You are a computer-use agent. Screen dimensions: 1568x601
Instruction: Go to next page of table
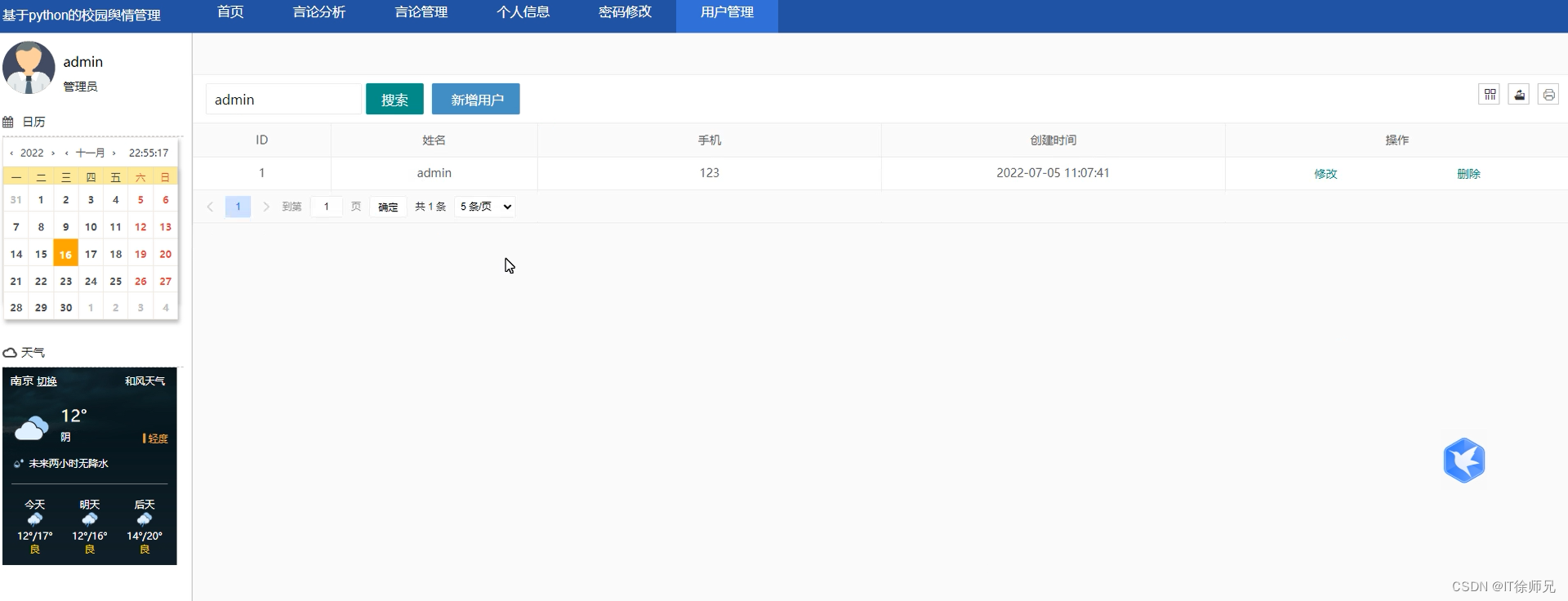pos(265,207)
